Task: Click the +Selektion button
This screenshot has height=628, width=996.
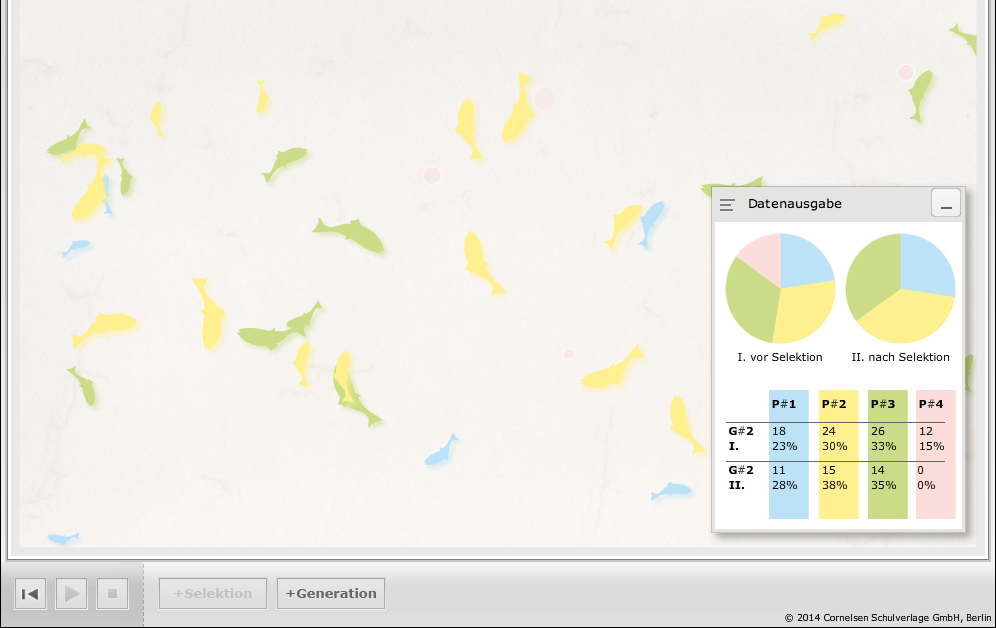Action: 213,593
